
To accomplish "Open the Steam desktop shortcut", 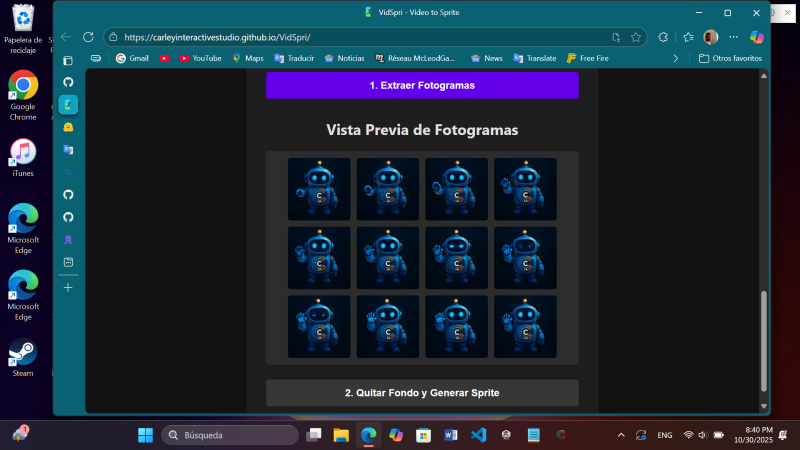I will (22, 355).
